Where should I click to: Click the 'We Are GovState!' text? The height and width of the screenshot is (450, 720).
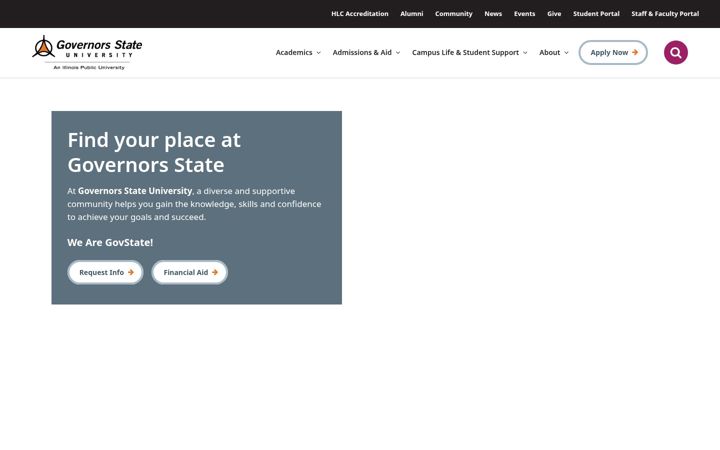tap(110, 242)
